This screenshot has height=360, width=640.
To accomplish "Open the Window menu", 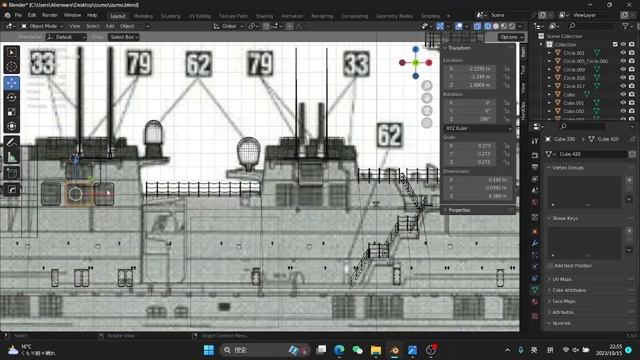I will click(x=72, y=15).
